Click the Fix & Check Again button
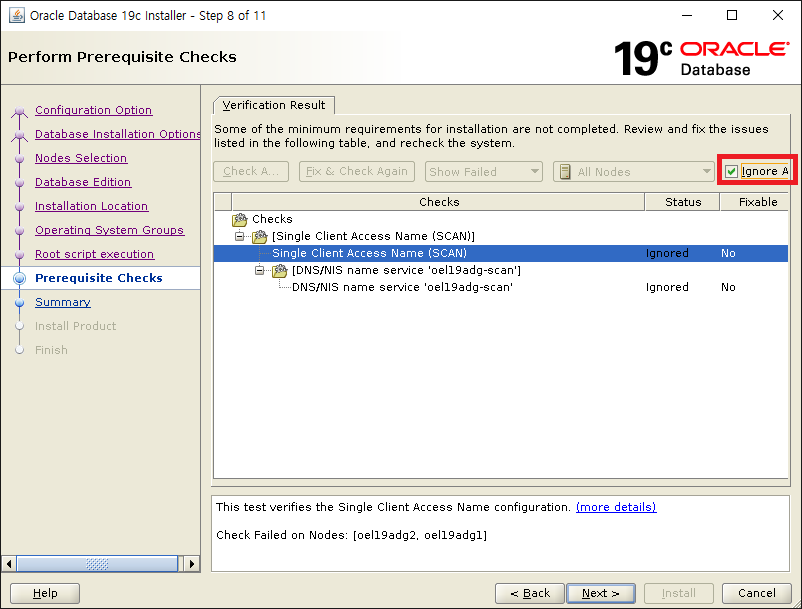Screen dimensions: 802x609 357,171
